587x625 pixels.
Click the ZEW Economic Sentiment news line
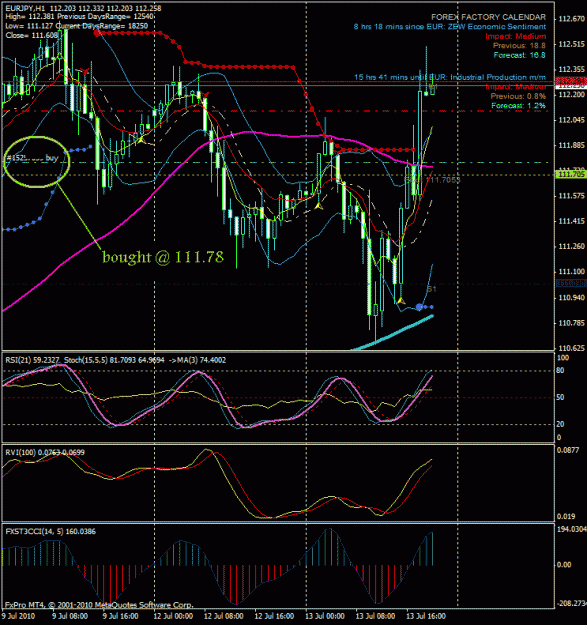click(x=450, y=27)
